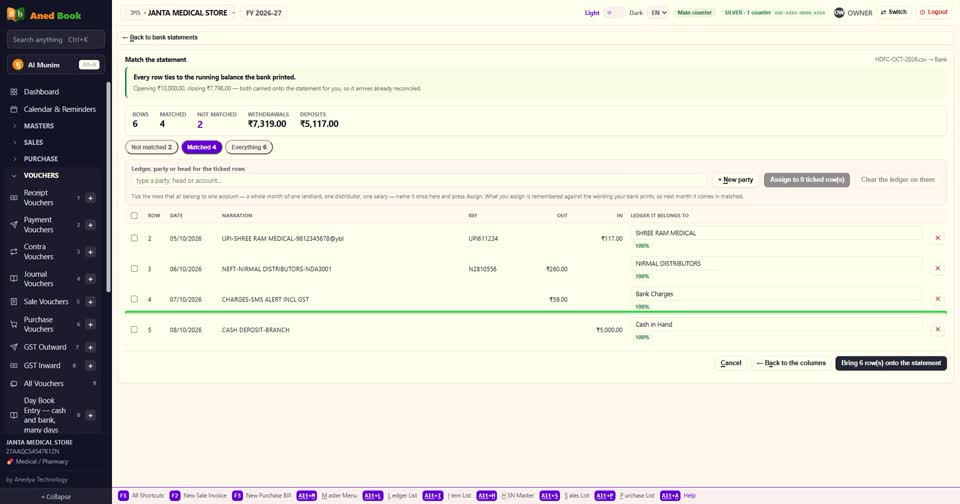Click the + New party button

pos(735,179)
